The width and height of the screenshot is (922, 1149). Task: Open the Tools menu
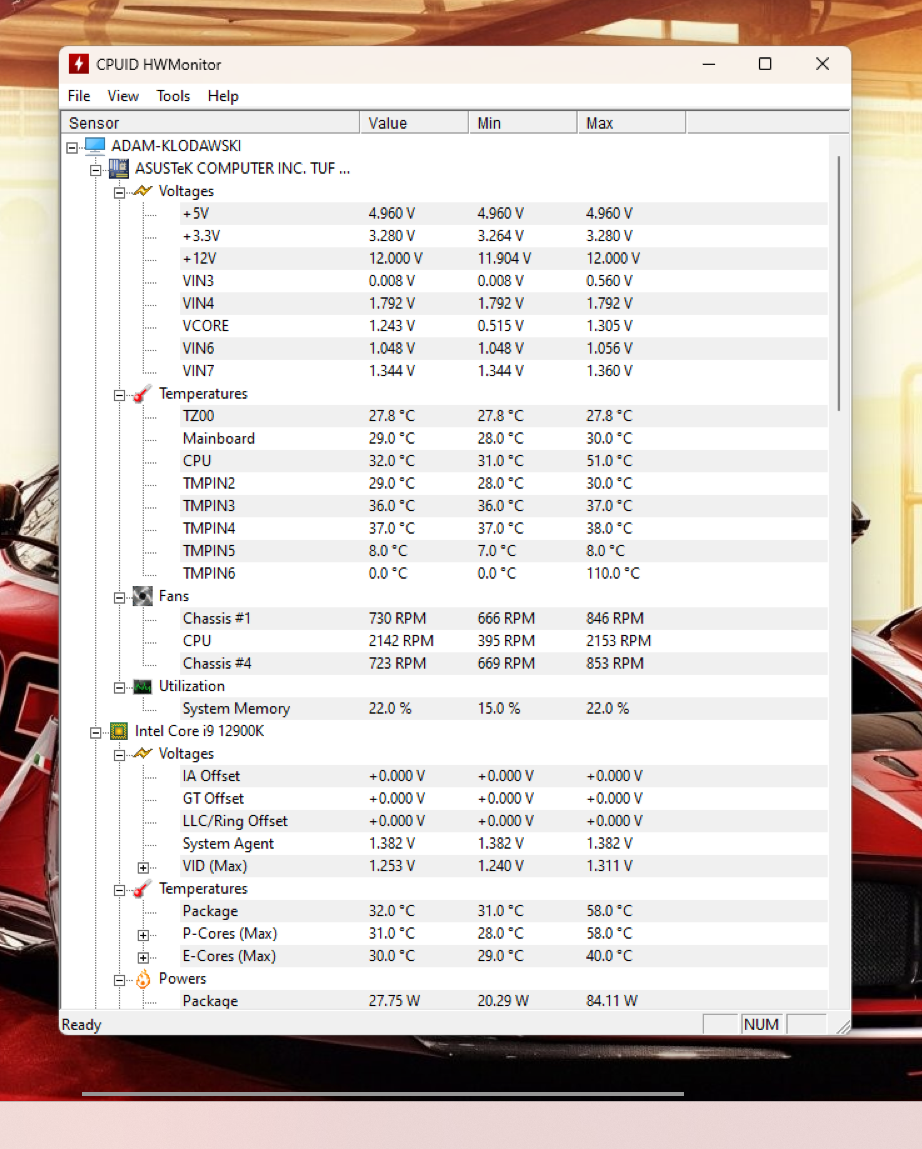173,96
